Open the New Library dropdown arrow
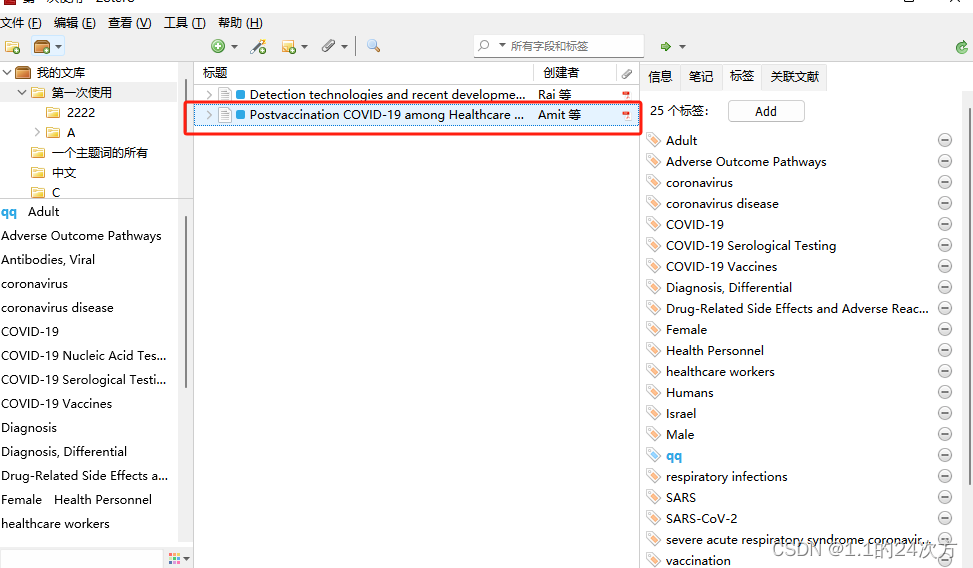This screenshot has width=973, height=568. [x=58, y=47]
